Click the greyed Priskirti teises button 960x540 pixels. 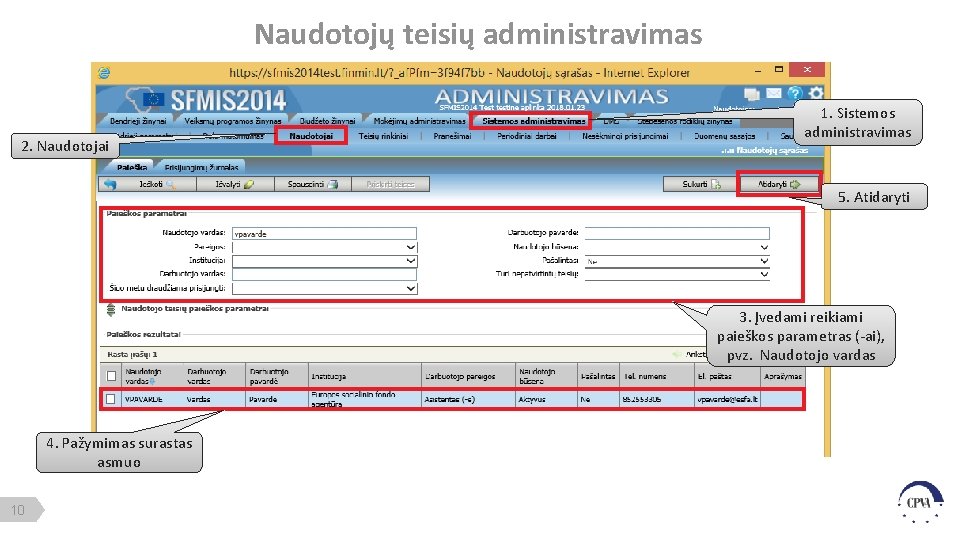391,184
